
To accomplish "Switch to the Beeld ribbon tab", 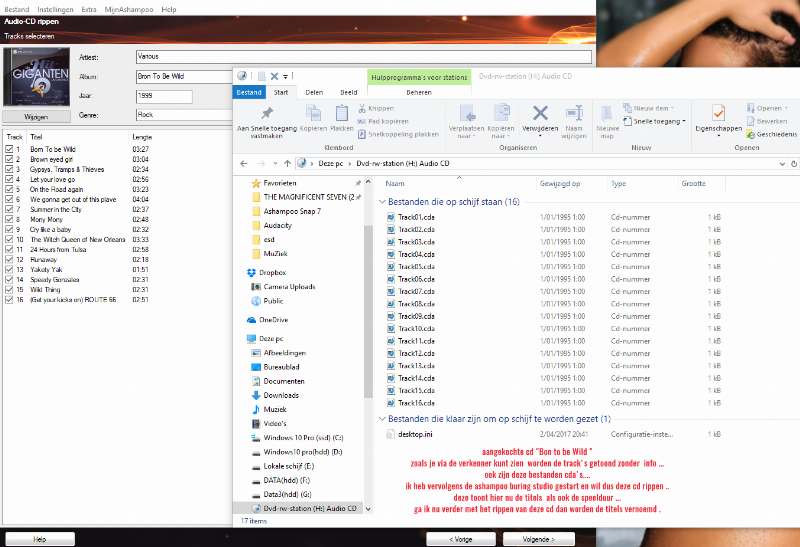I will pyautogui.click(x=348, y=92).
